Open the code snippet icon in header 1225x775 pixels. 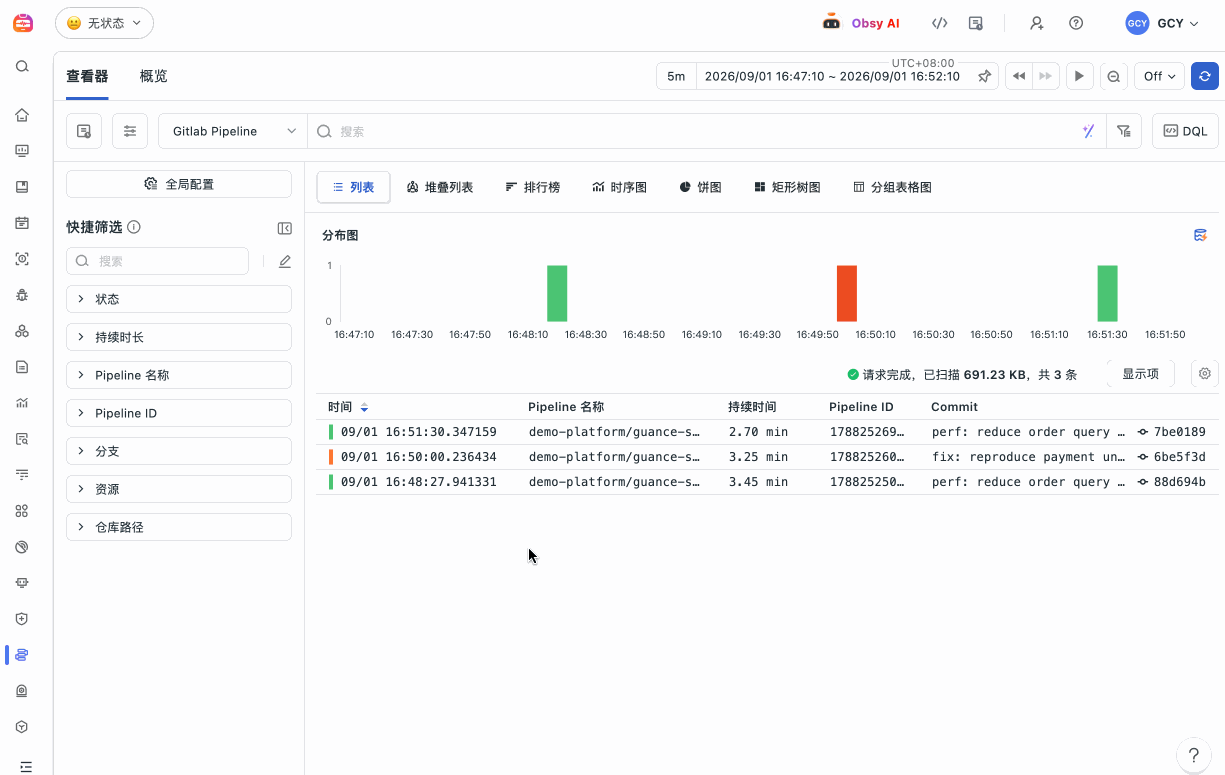pos(939,22)
